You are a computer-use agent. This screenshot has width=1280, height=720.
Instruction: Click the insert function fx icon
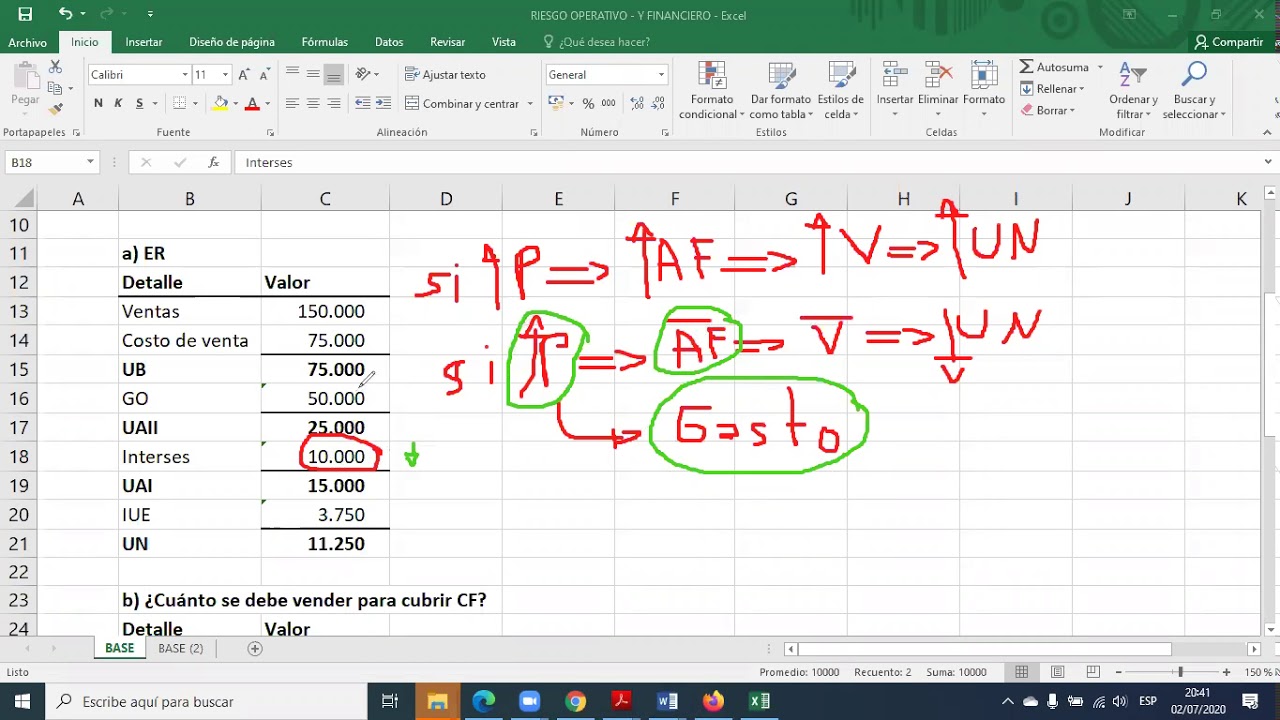coord(214,162)
